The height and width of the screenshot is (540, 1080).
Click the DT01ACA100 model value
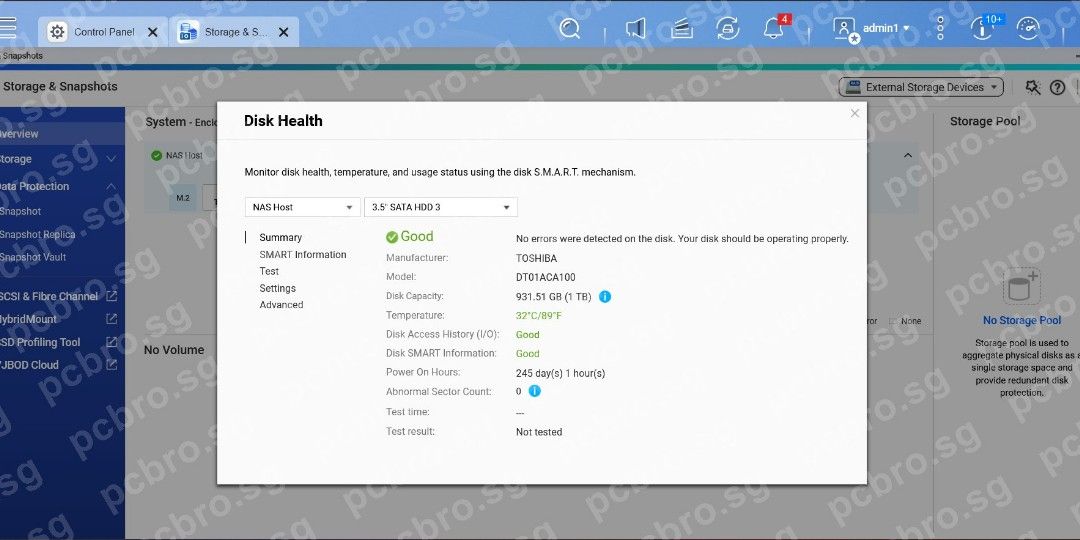(546, 278)
